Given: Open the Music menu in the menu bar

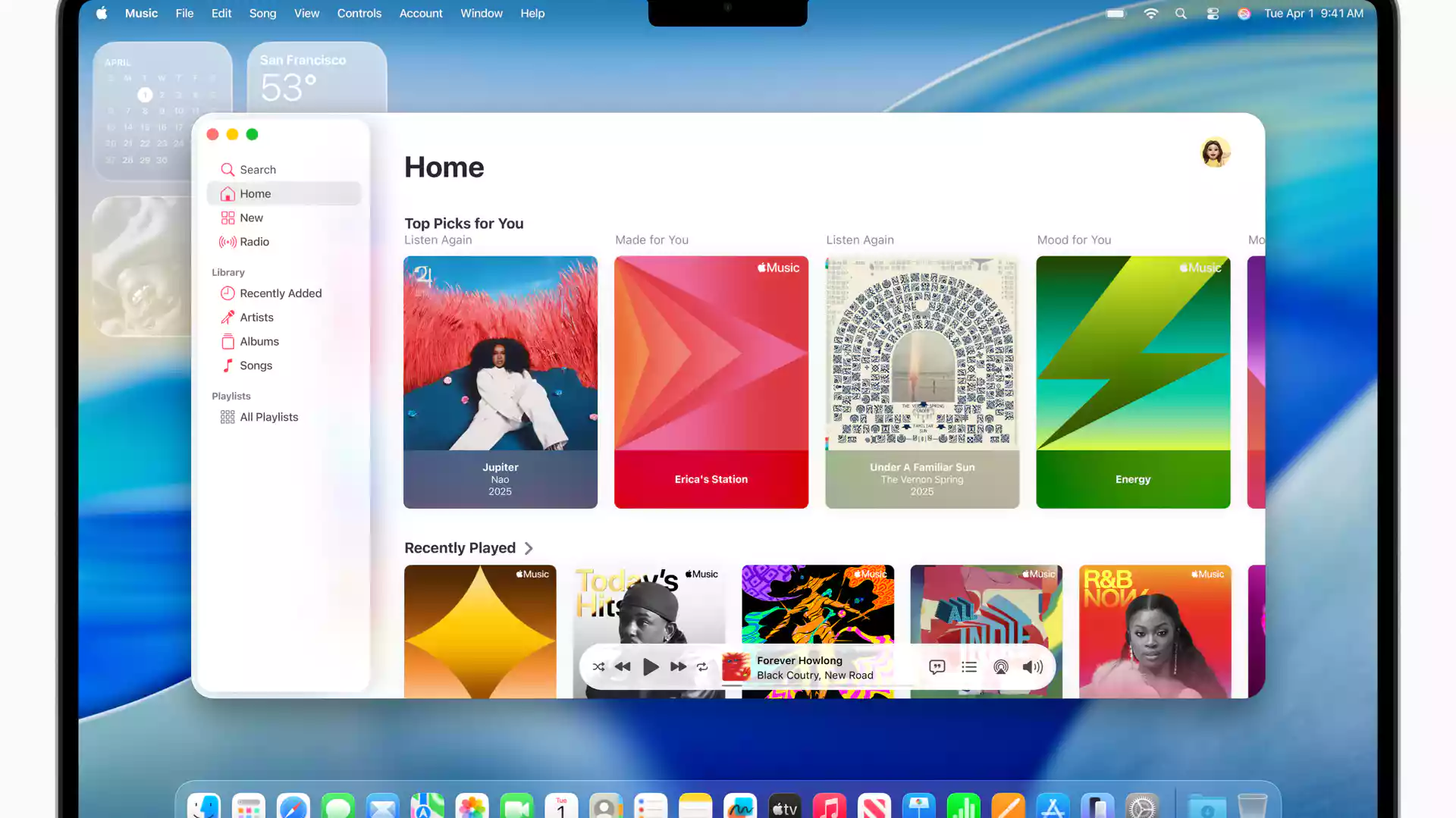Looking at the screenshot, I should click(141, 13).
